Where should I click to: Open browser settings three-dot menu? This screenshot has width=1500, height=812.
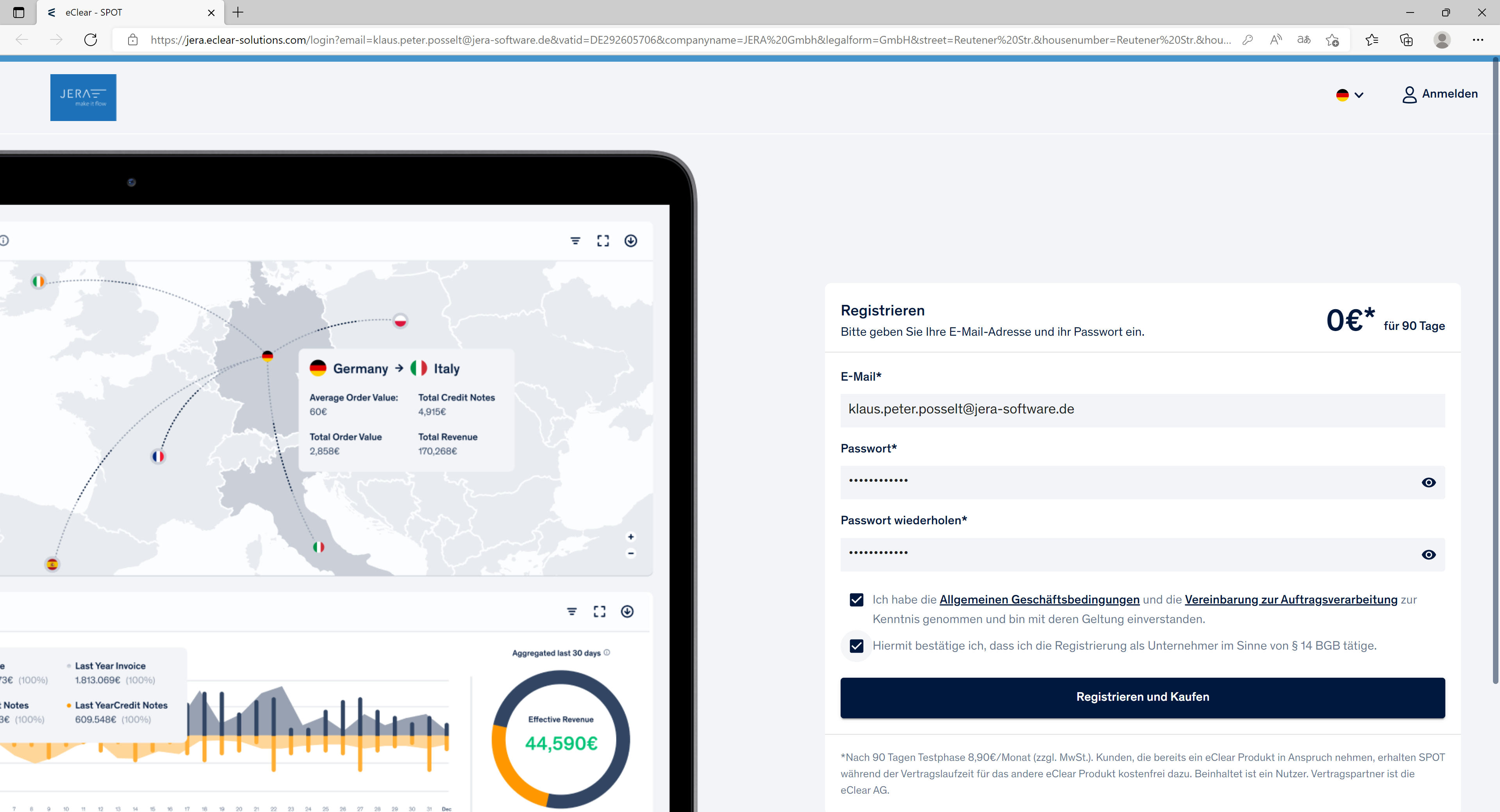point(1477,39)
